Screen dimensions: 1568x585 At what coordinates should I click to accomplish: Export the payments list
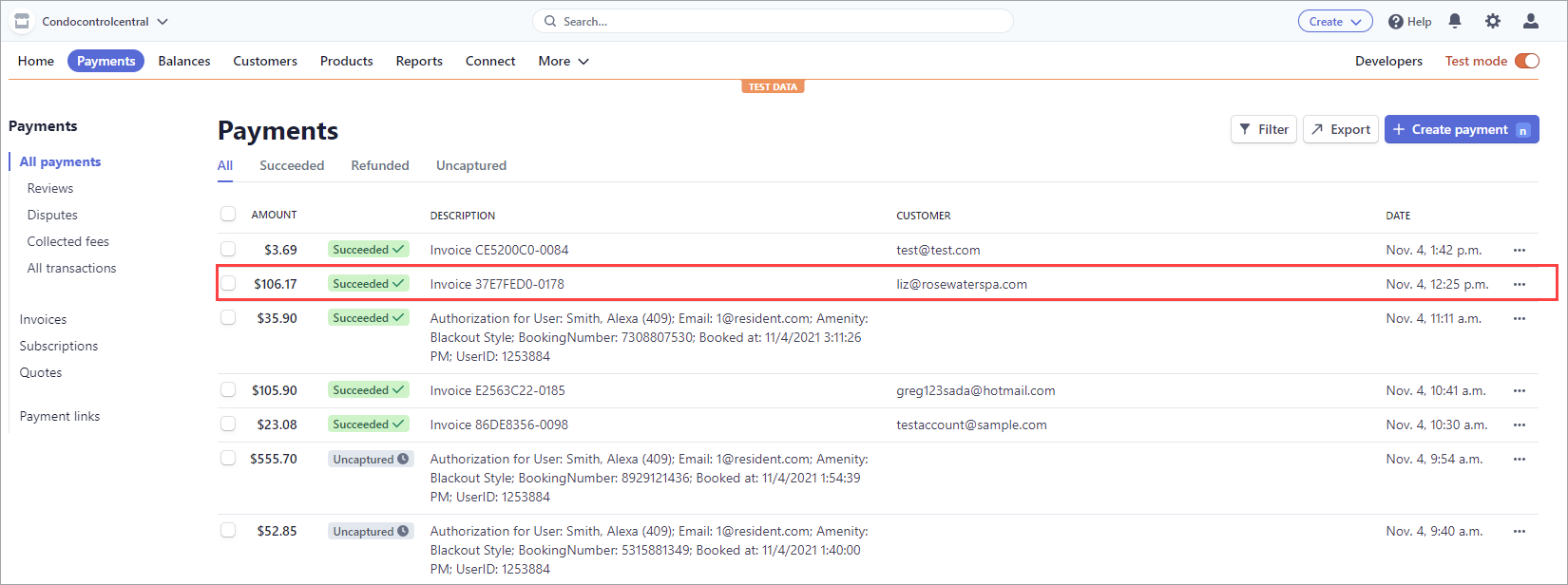pos(1340,129)
